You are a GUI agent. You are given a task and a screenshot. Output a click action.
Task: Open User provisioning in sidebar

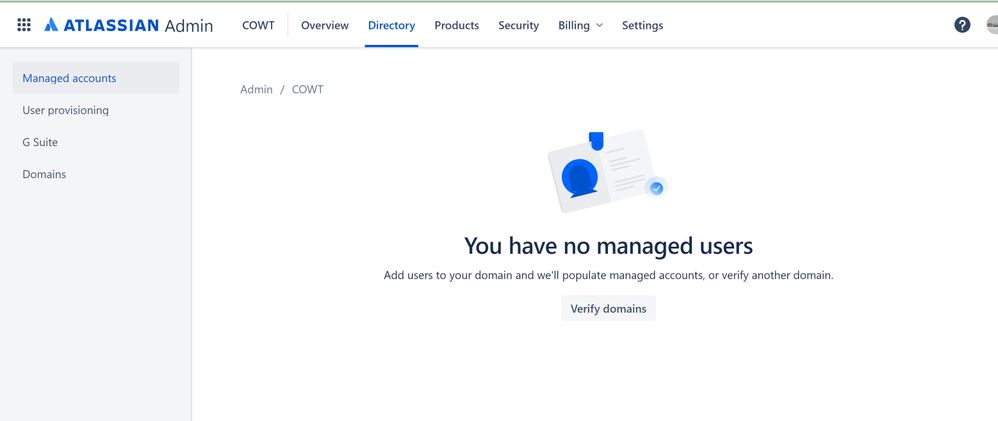click(x=96, y=110)
